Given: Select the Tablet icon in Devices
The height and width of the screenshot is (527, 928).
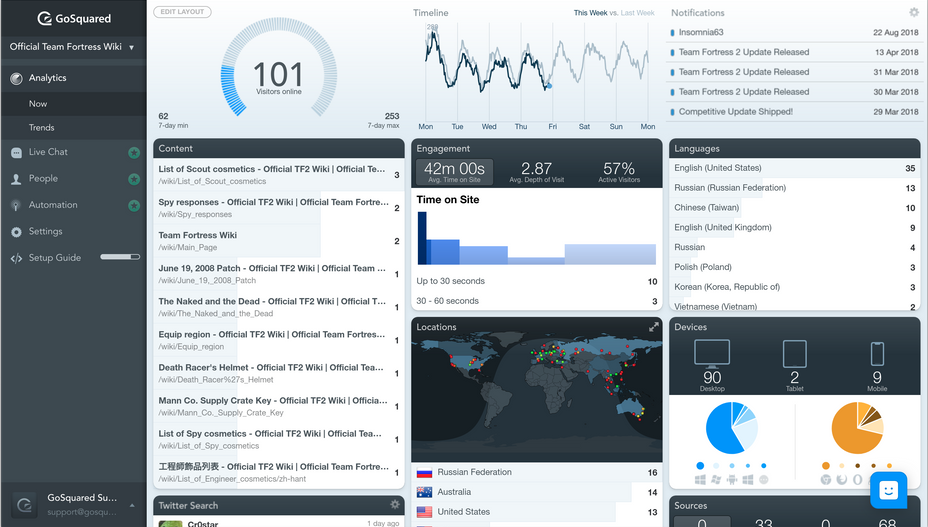Looking at the screenshot, I should click(794, 354).
